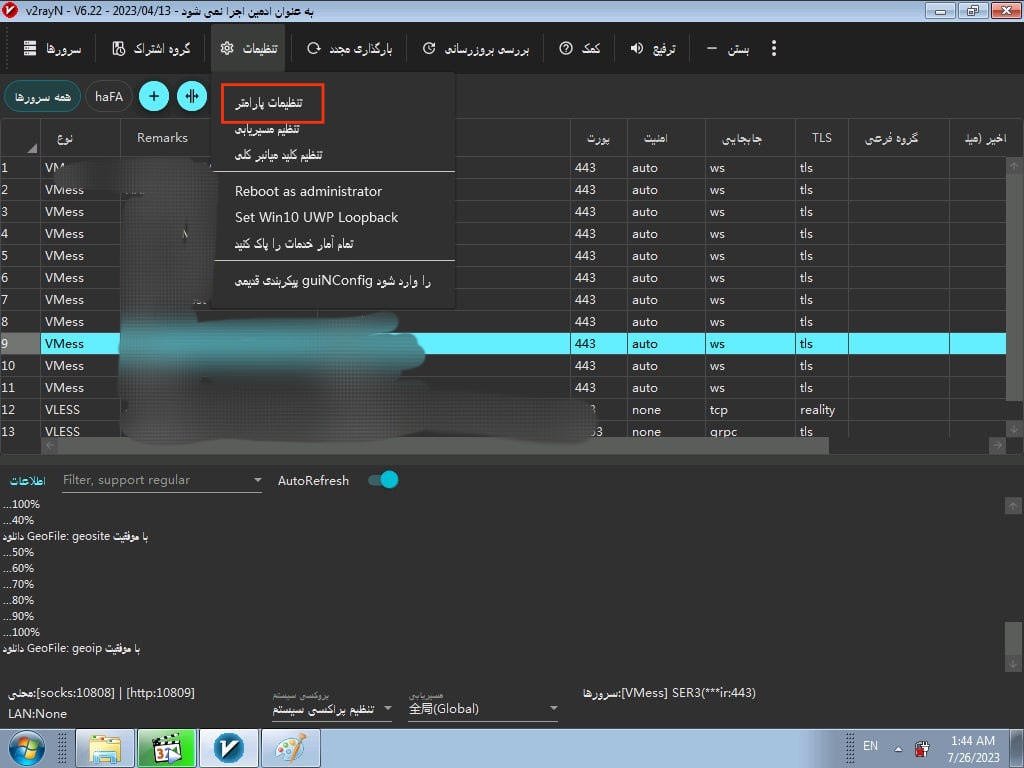Expand the Filter support regular dropdown
This screenshot has width=1024, height=768.
[257, 481]
